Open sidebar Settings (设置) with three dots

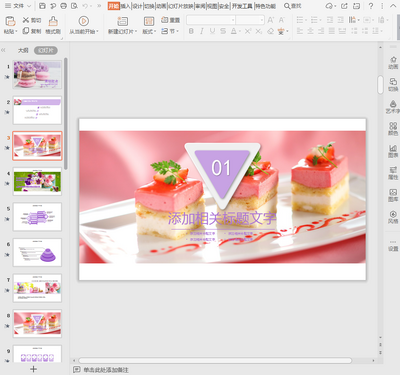tap(393, 246)
